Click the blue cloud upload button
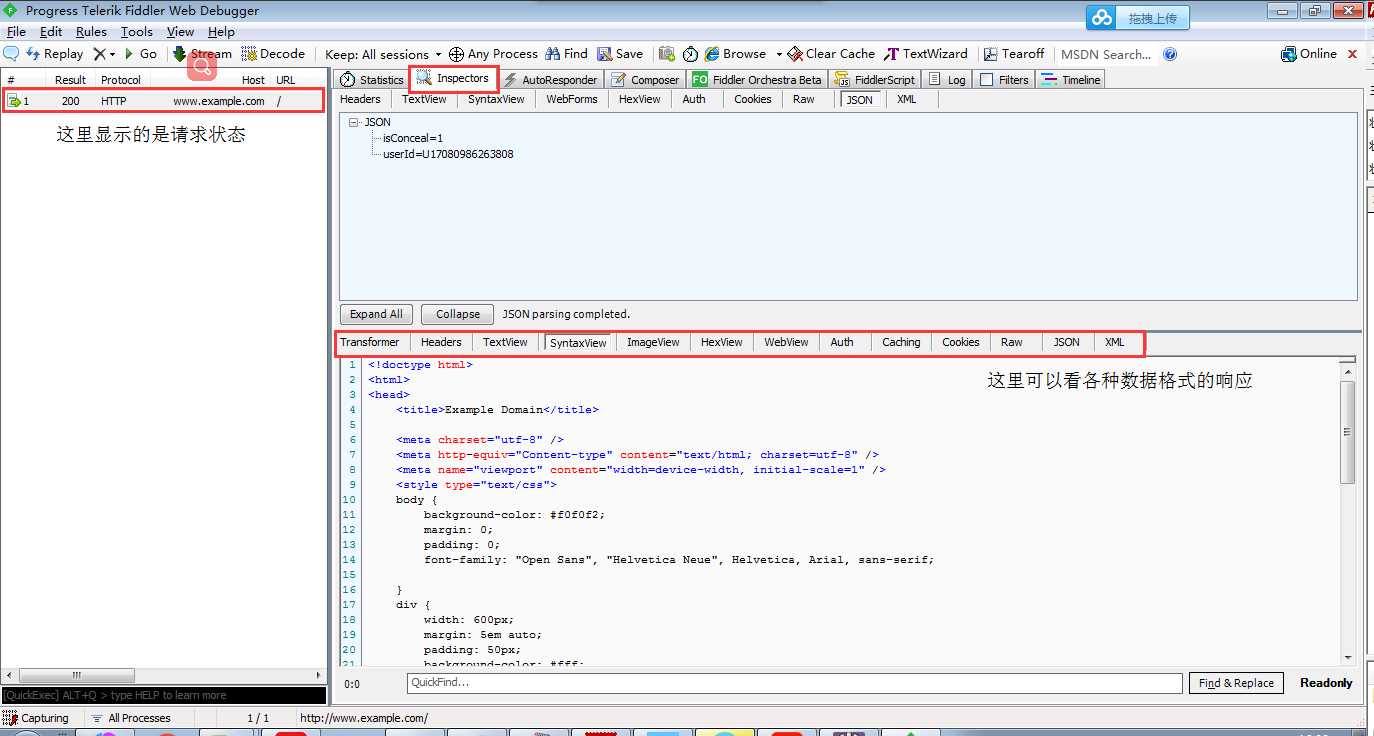The width and height of the screenshot is (1374, 736). 1138,17
